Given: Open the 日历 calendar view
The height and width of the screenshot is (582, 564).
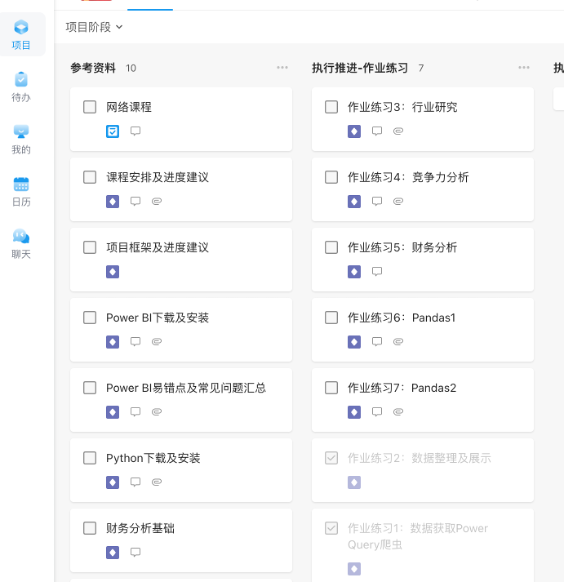Looking at the screenshot, I should point(21,192).
